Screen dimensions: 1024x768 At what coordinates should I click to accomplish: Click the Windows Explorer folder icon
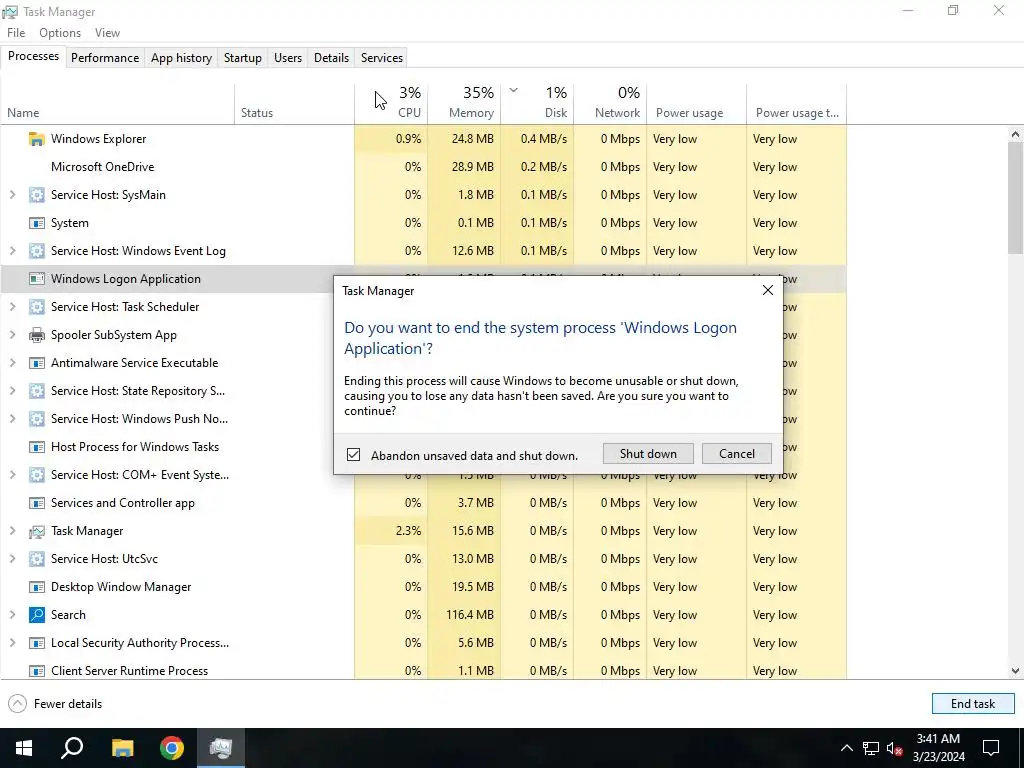pos(37,139)
